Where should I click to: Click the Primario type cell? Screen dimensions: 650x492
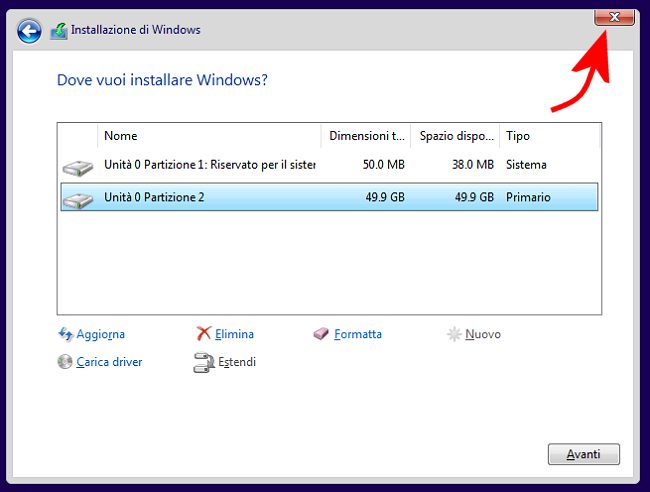pyautogui.click(x=528, y=197)
